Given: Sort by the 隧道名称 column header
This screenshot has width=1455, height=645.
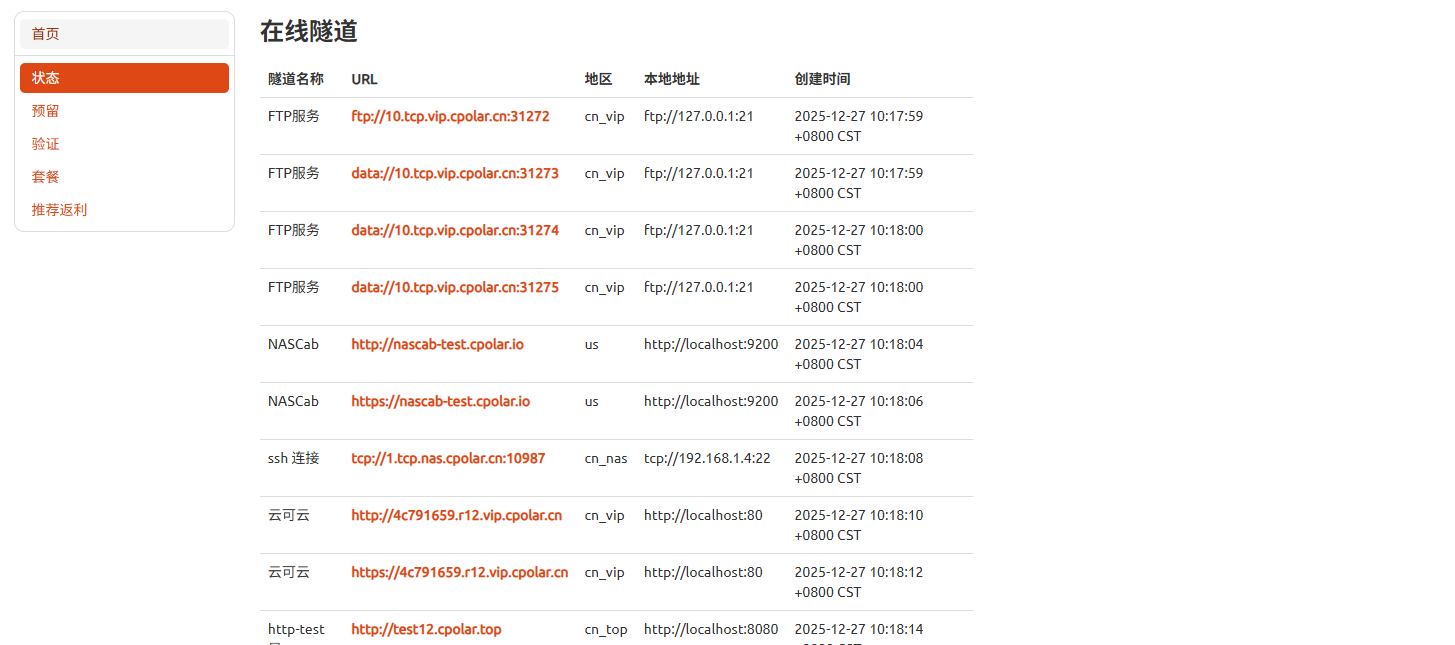Looking at the screenshot, I should (296, 79).
